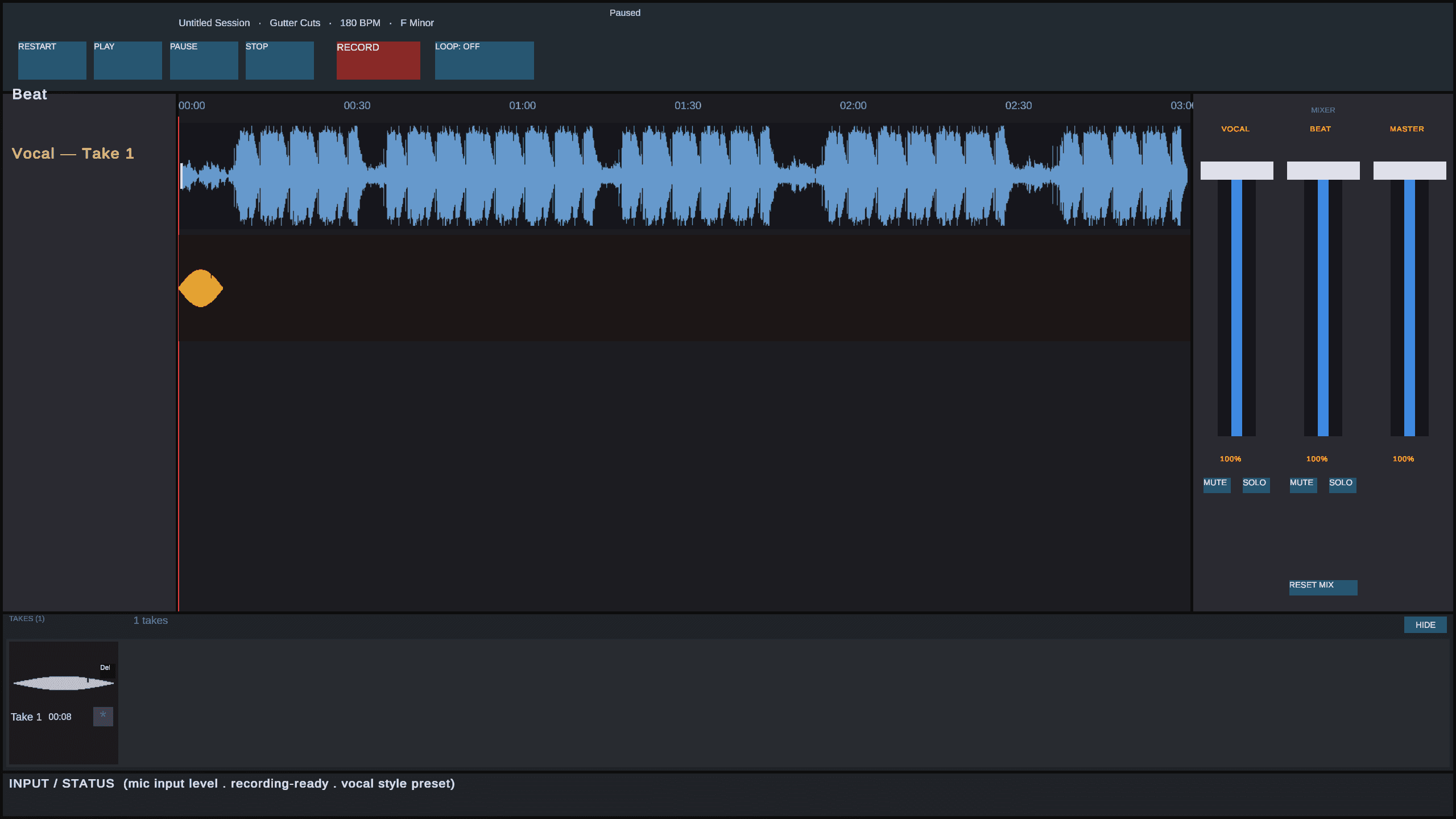Click the 02:30 timeline ruler mark
This screenshot has height=819, width=1456.
tap(1018, 106)
